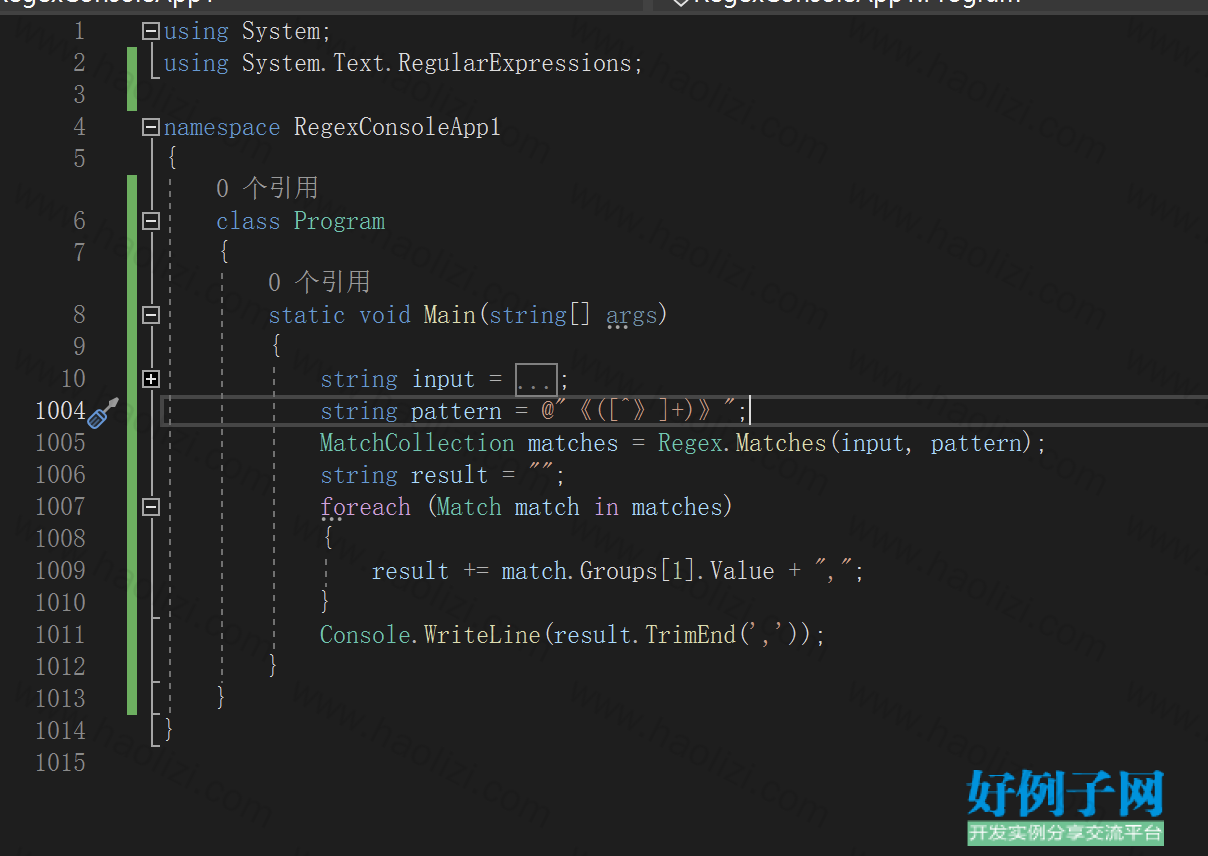The width and height of the screenshot is (1208, 856).
Task: Click the foreach keyword
Action: pos(365,507)
